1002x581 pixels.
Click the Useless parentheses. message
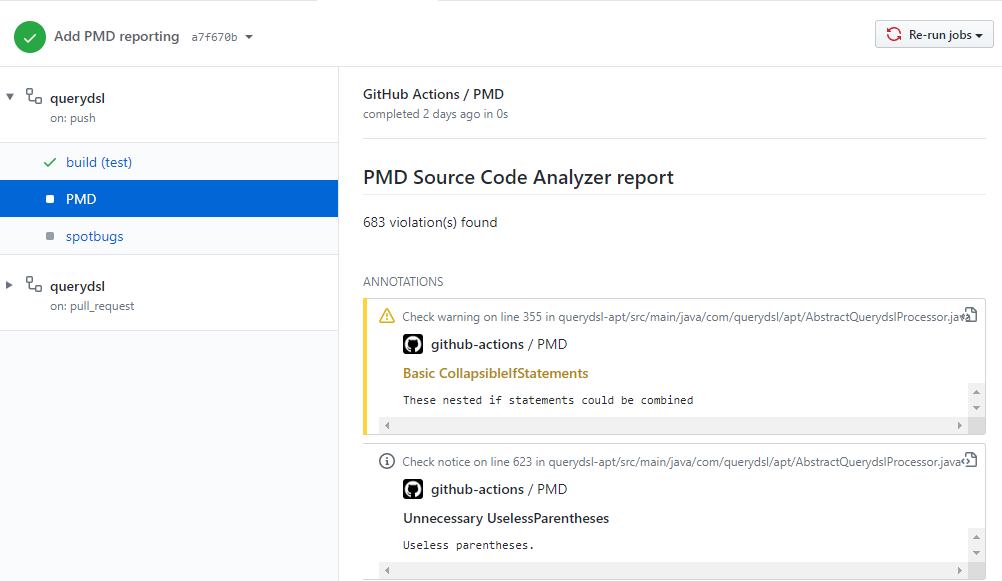[x=468, y=545]
